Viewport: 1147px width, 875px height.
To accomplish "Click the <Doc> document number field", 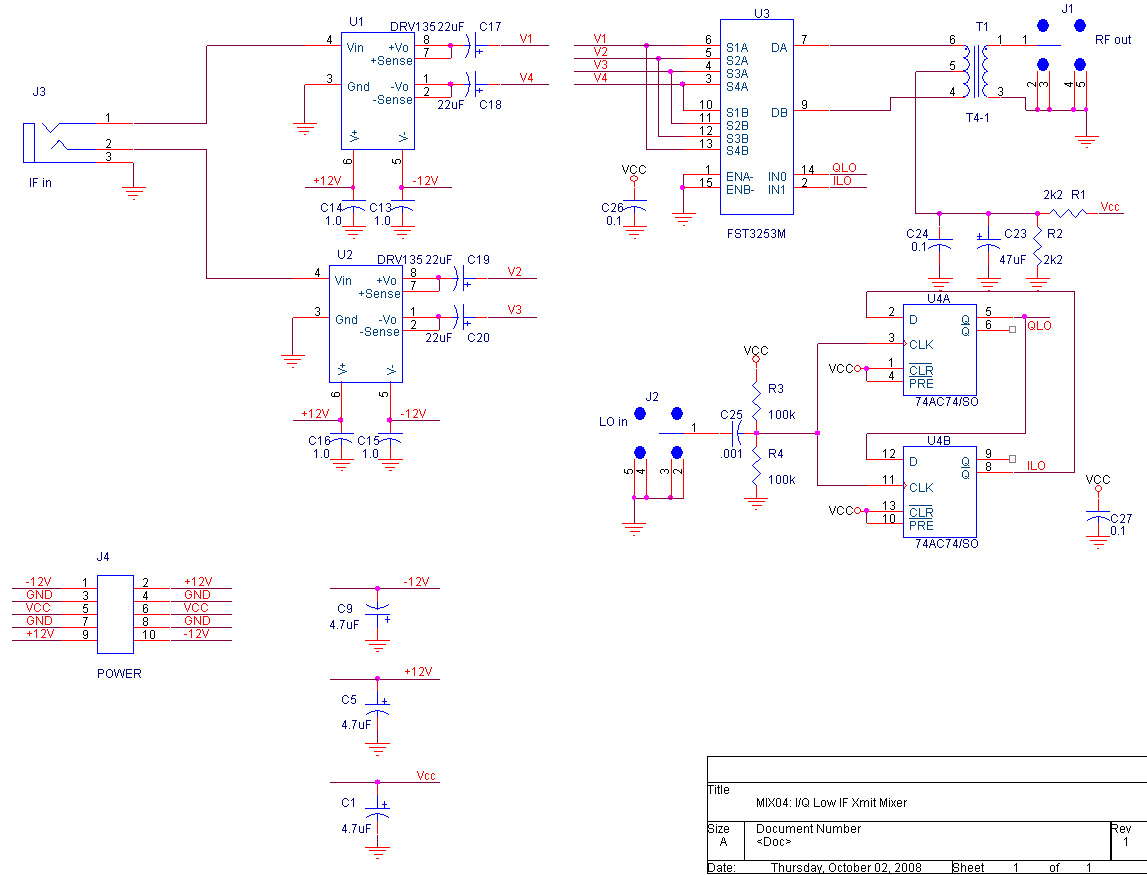I will coord(773,842).
